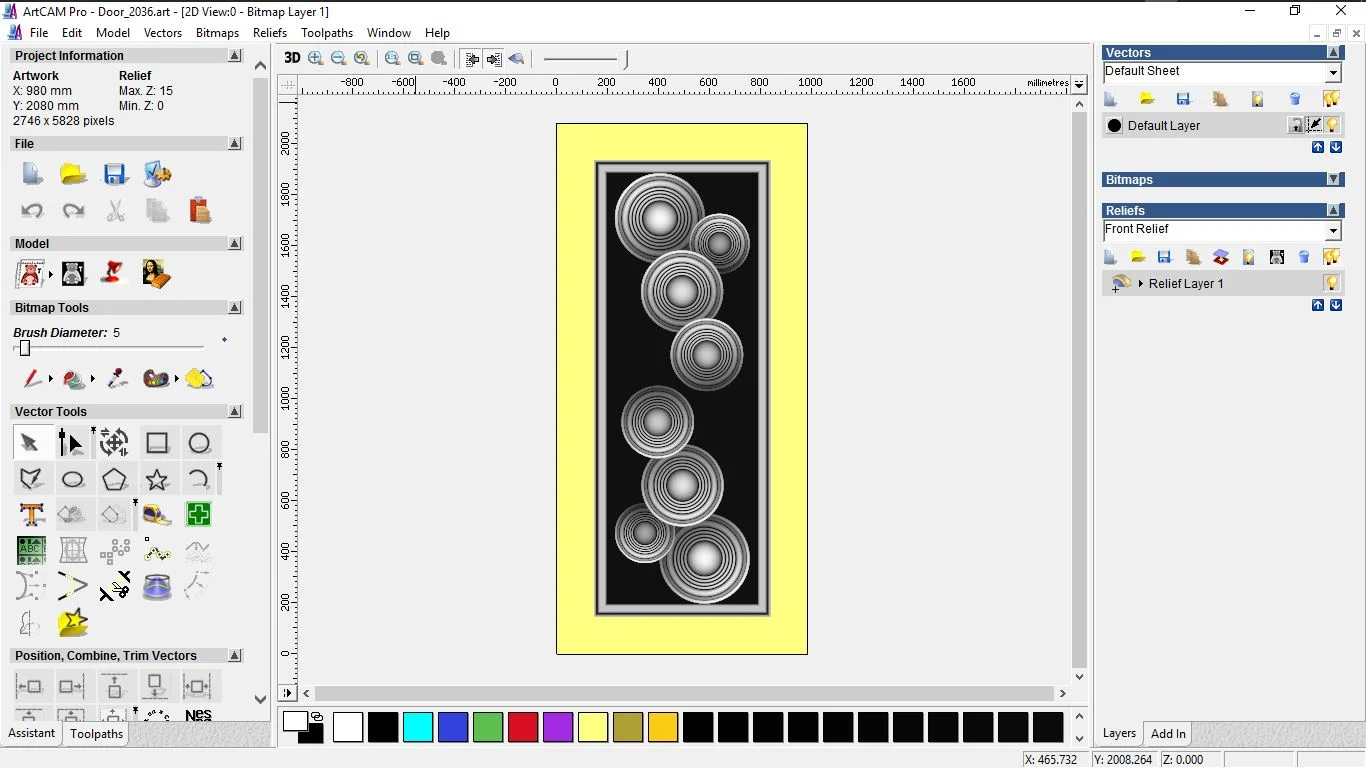Click the Create Vector Text tool

[32, 515]
